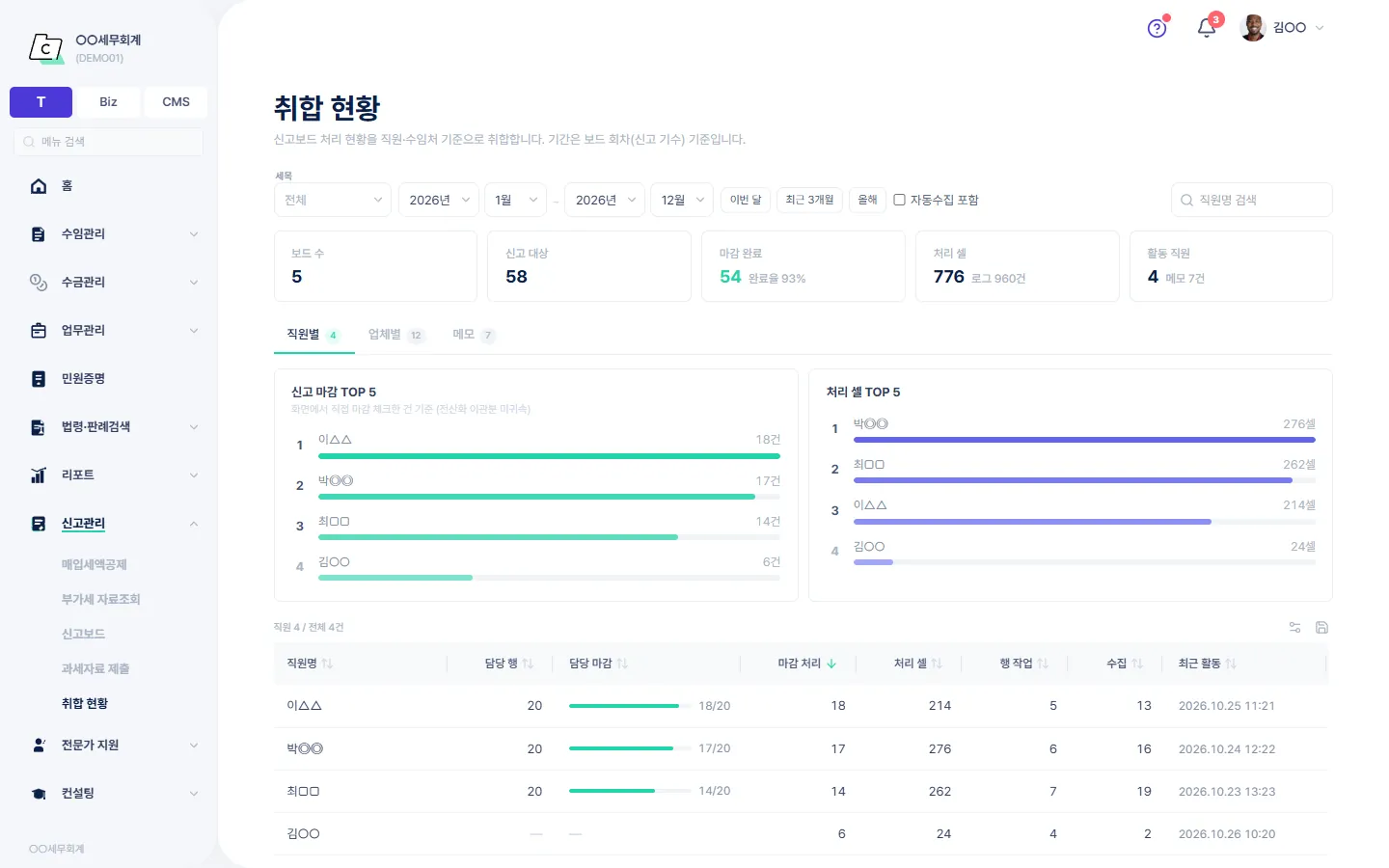Click 이△△ progress bar in 신고 마감 TOP 5

point(549,456)
